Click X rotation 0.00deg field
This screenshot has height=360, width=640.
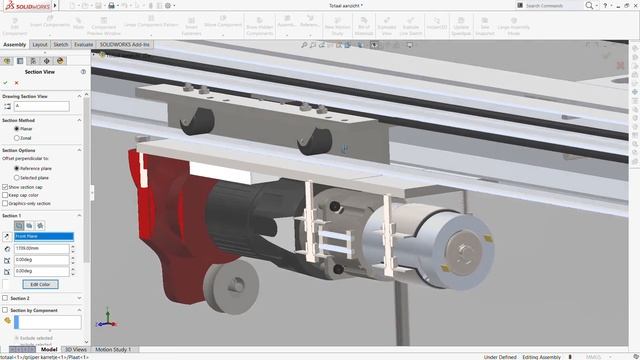(42, 260)
